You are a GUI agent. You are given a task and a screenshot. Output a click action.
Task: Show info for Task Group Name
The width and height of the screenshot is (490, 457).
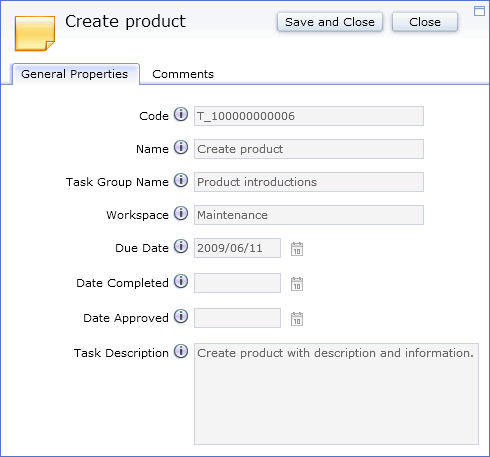coord(181,180)
